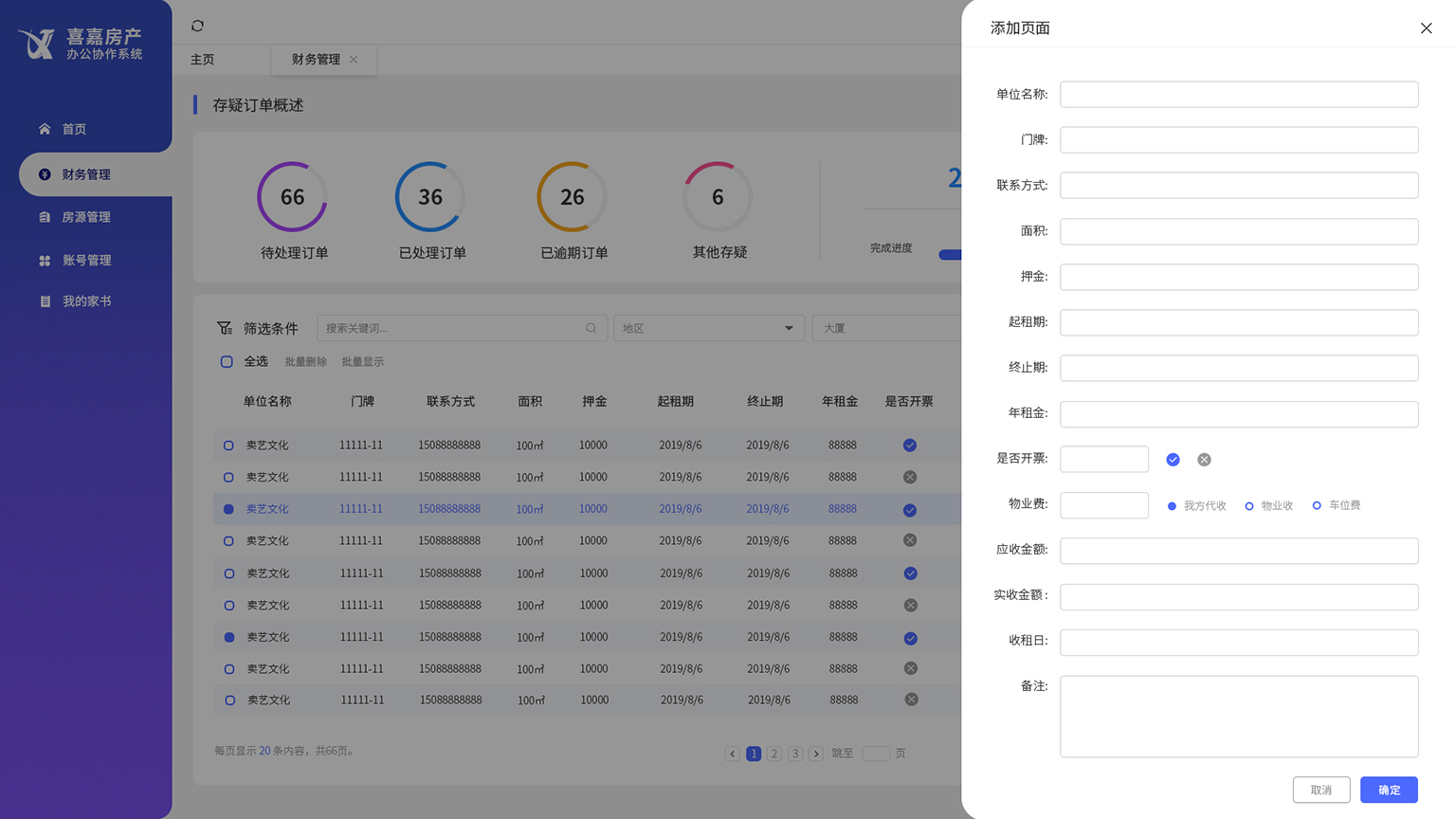Click 已处理订单 circle showing 36
The width and height of the screenshot is (1456, 819).
(430, 196)
